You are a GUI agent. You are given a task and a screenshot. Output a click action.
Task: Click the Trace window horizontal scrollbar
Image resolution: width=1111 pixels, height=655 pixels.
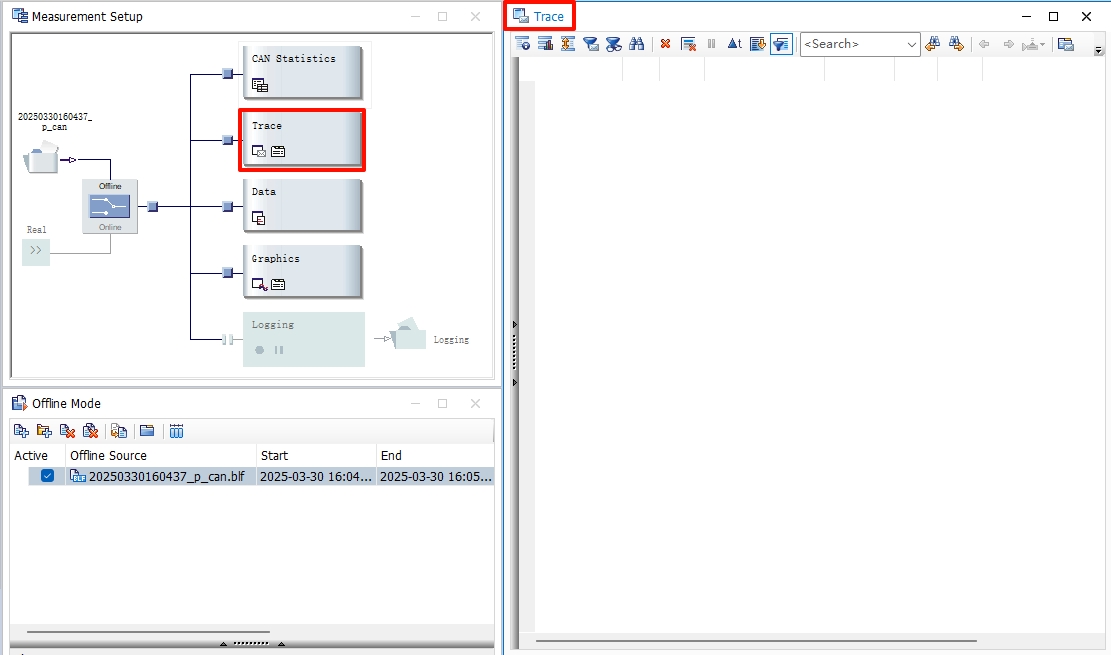(x=755, y=640)
